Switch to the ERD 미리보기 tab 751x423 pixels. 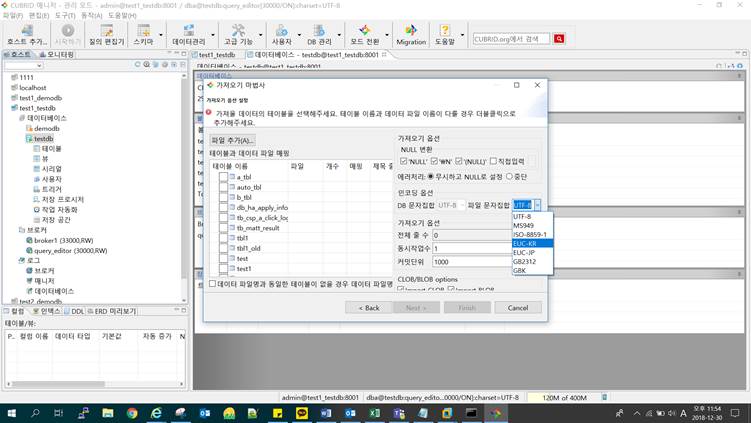[111, 311]
